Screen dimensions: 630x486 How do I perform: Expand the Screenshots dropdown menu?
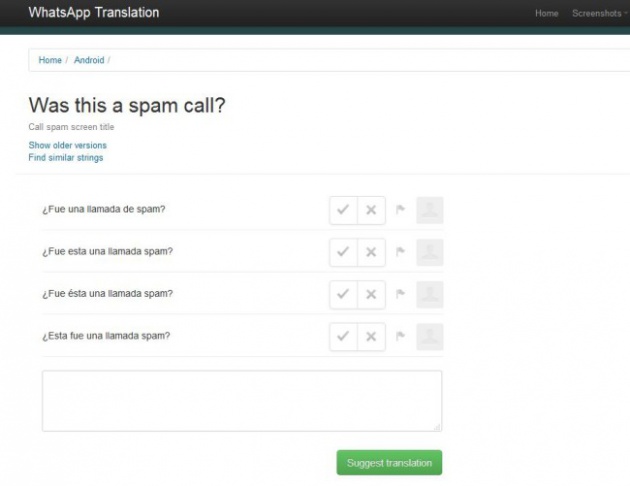pos(600,13)
